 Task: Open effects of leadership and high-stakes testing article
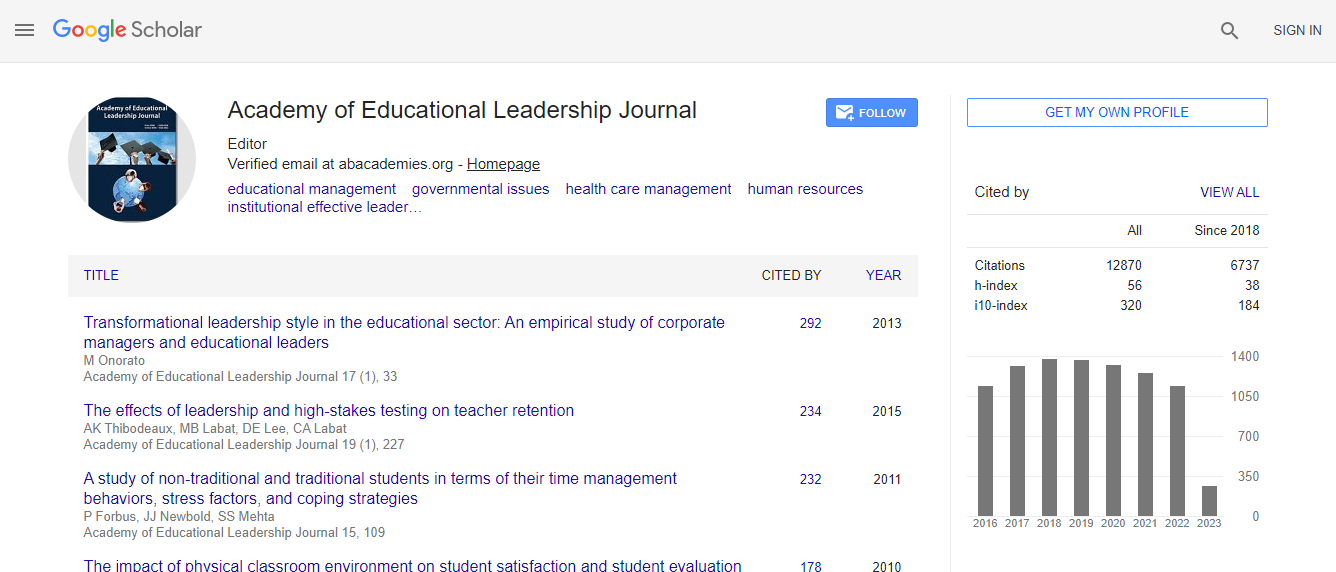pos(329,410)
